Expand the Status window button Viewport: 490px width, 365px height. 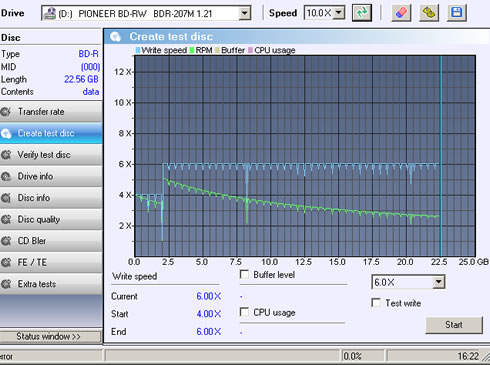(50, 336)
